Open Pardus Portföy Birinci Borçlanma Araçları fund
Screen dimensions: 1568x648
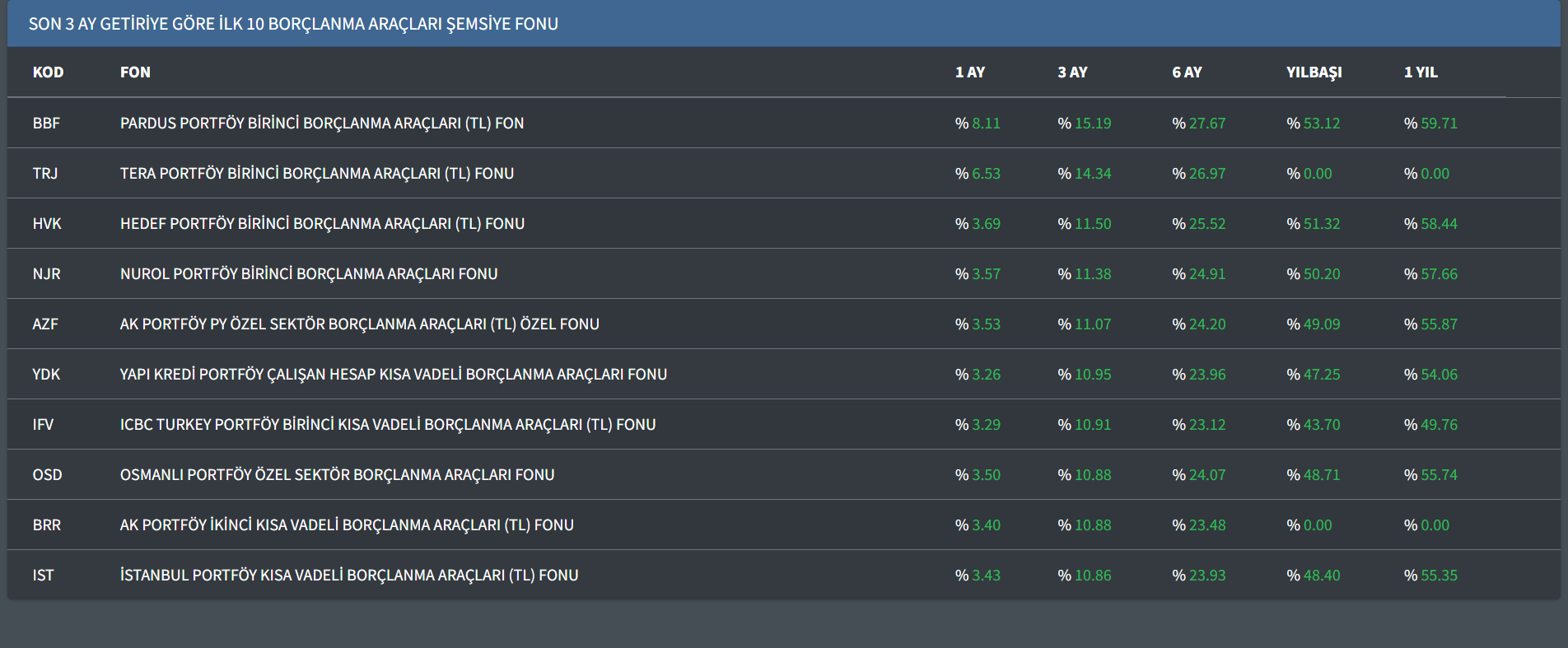pyautogui.click(x=321, y=124)
